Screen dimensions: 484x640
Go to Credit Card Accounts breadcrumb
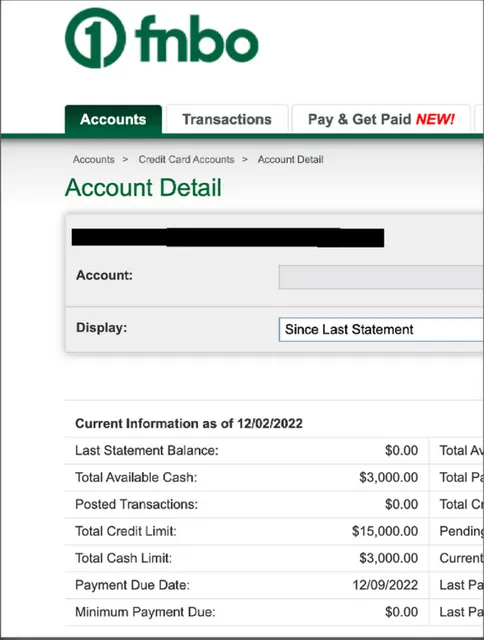[186, 160]
